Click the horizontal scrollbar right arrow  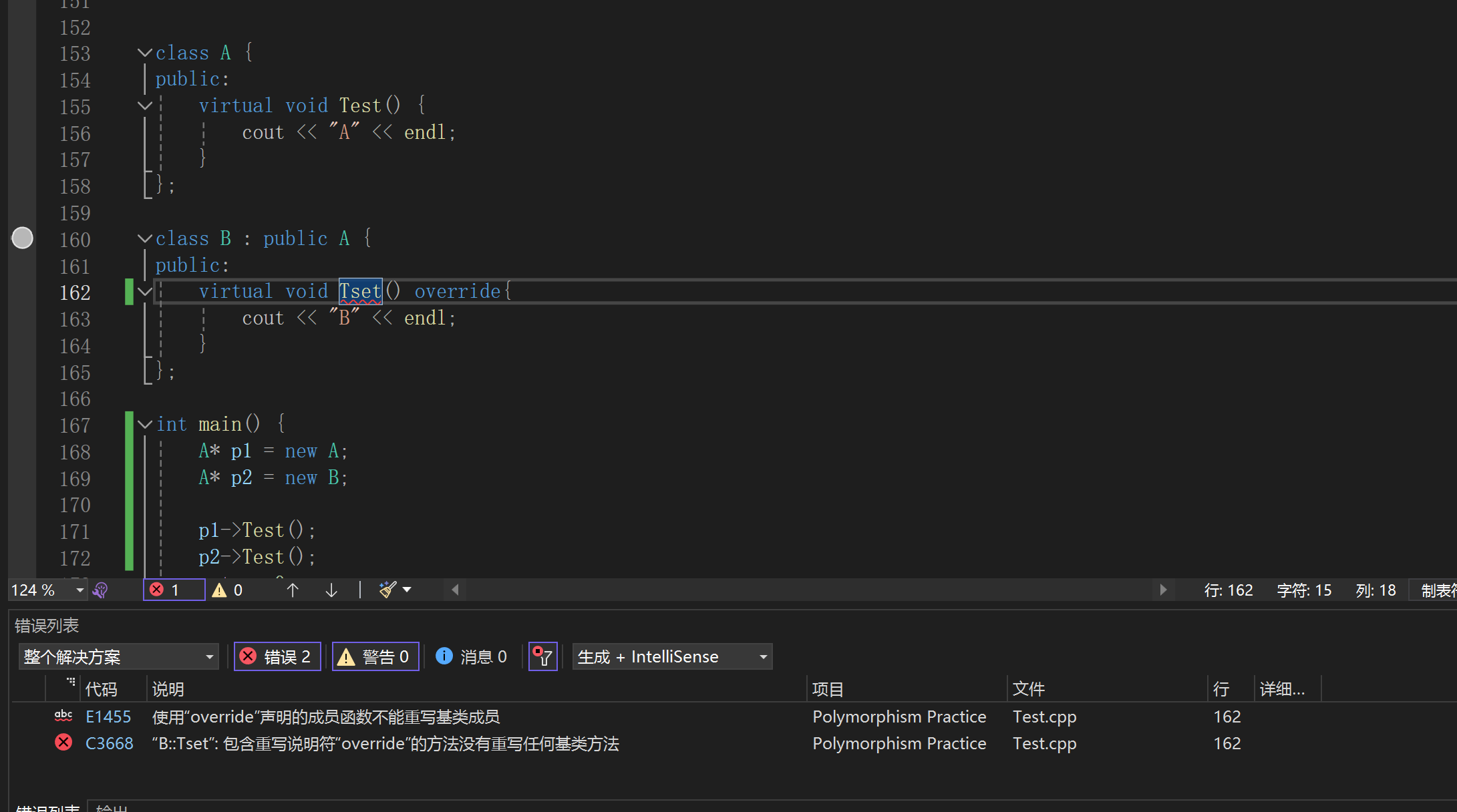1163,590
